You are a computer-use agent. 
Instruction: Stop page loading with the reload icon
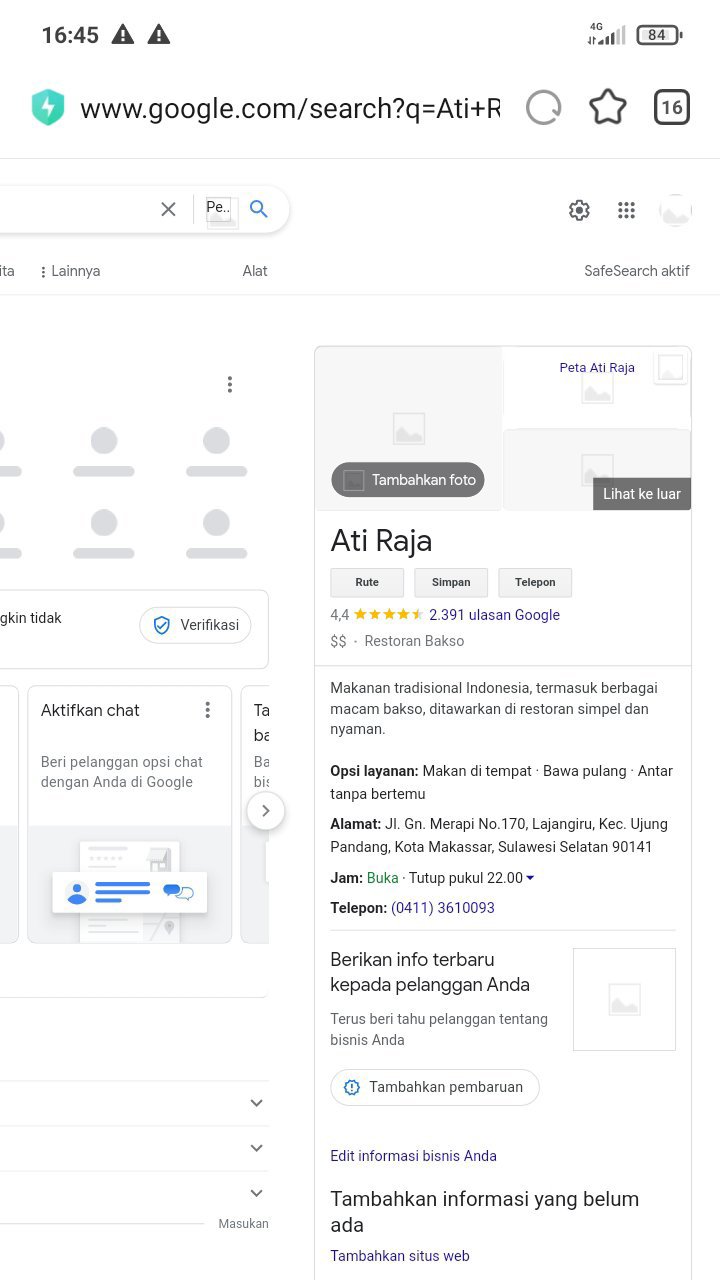point(544,108)
